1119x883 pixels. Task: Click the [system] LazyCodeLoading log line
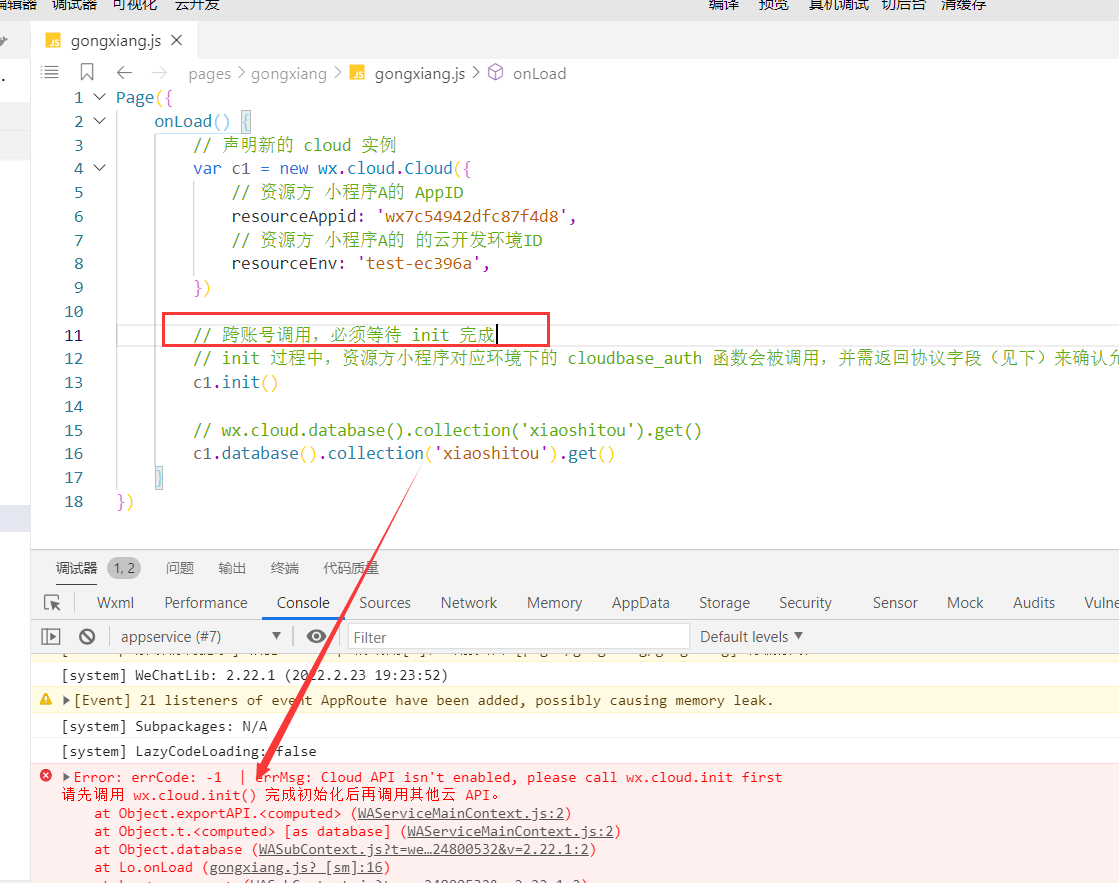[x=189, y=752]
